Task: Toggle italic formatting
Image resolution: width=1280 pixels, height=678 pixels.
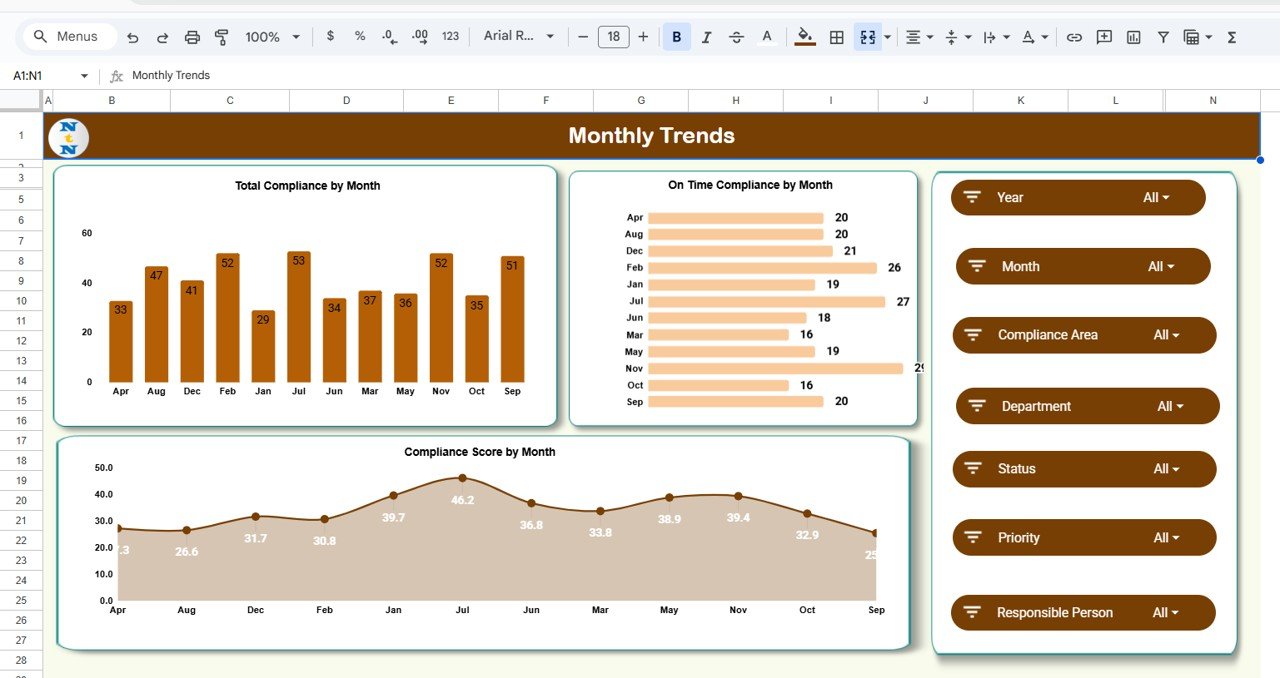Action: pos(707,36)
